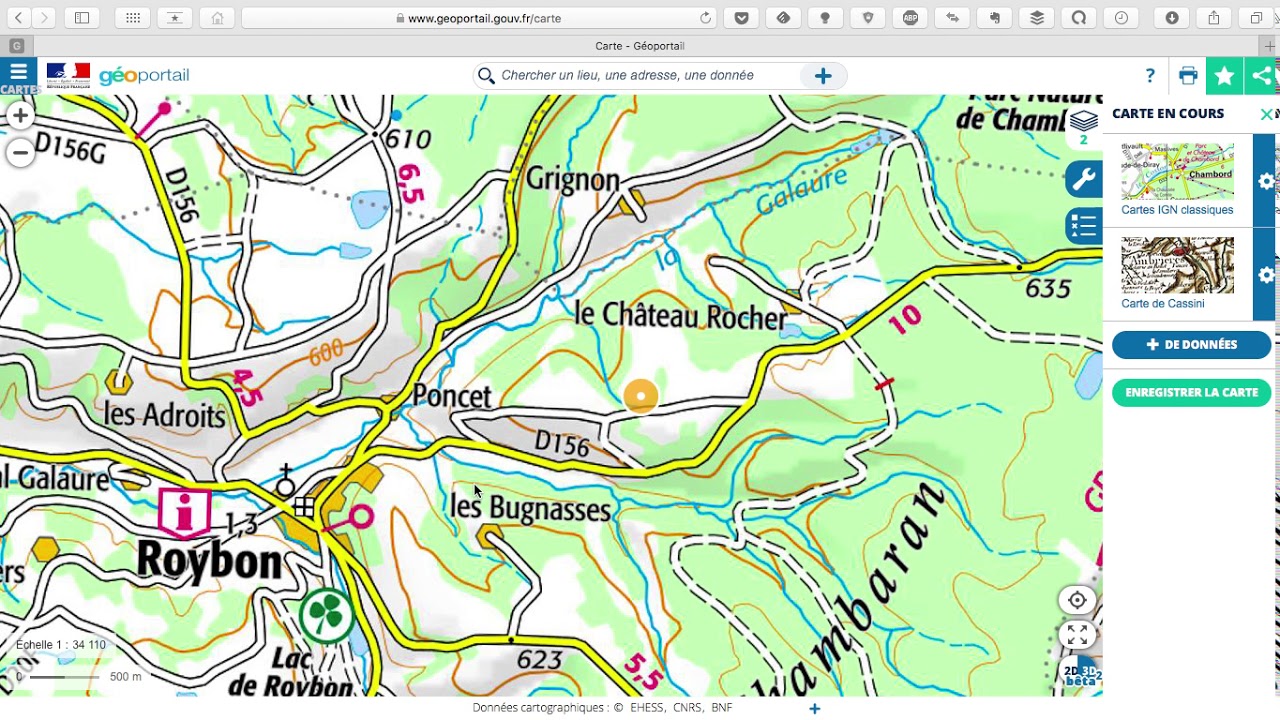Open the help question mark
The width and height of the screenshot is (1280, 720).
1150,76
